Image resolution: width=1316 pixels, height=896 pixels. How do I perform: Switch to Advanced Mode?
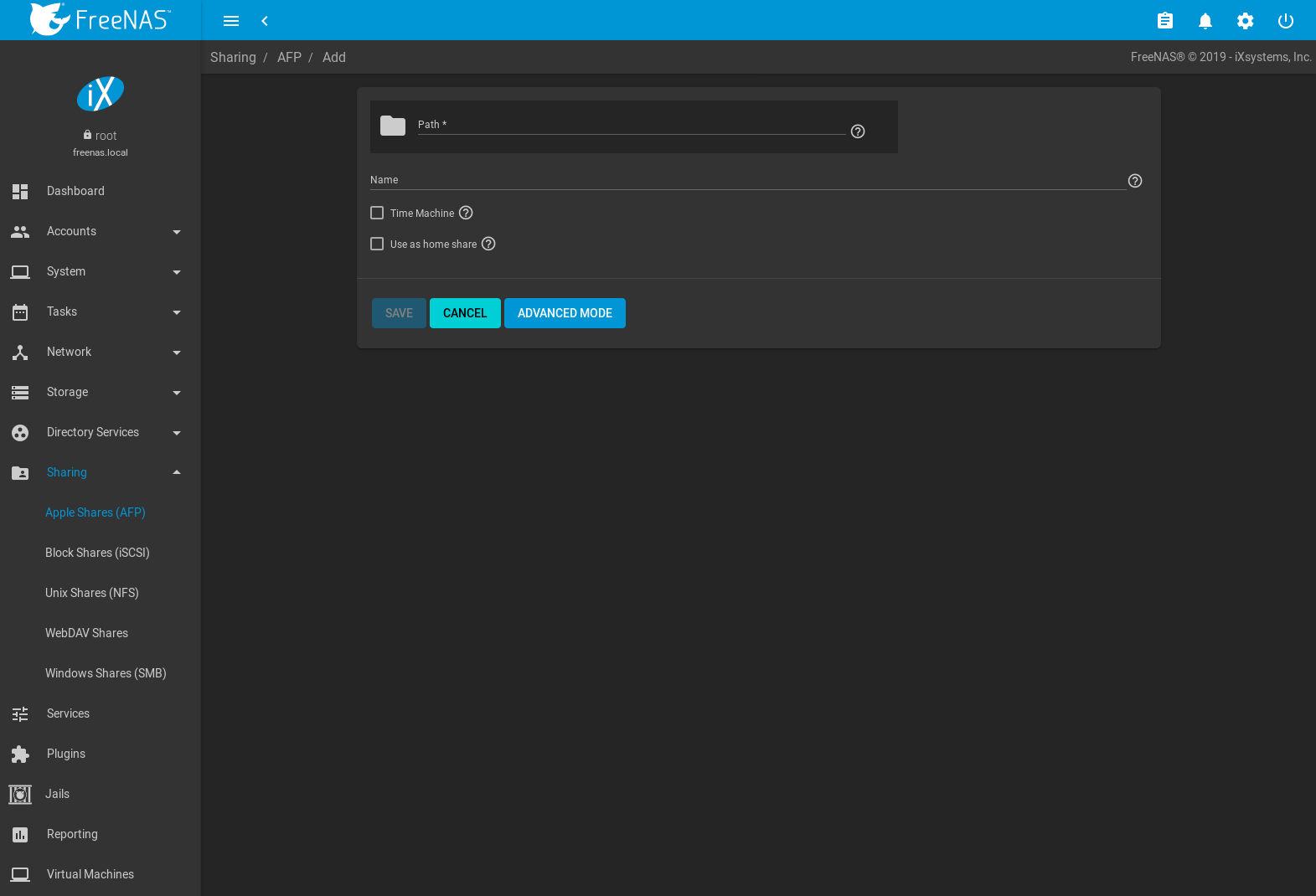pos(565,313)
